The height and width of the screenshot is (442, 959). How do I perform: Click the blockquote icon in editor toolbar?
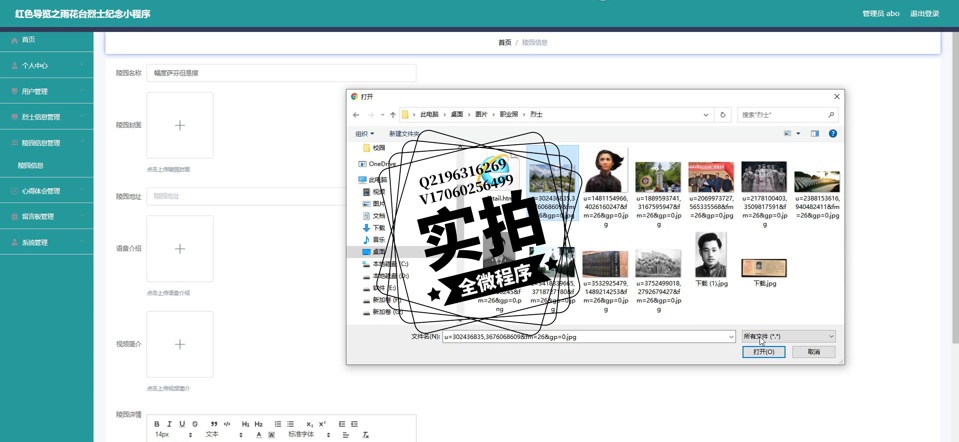pos(214,424)
